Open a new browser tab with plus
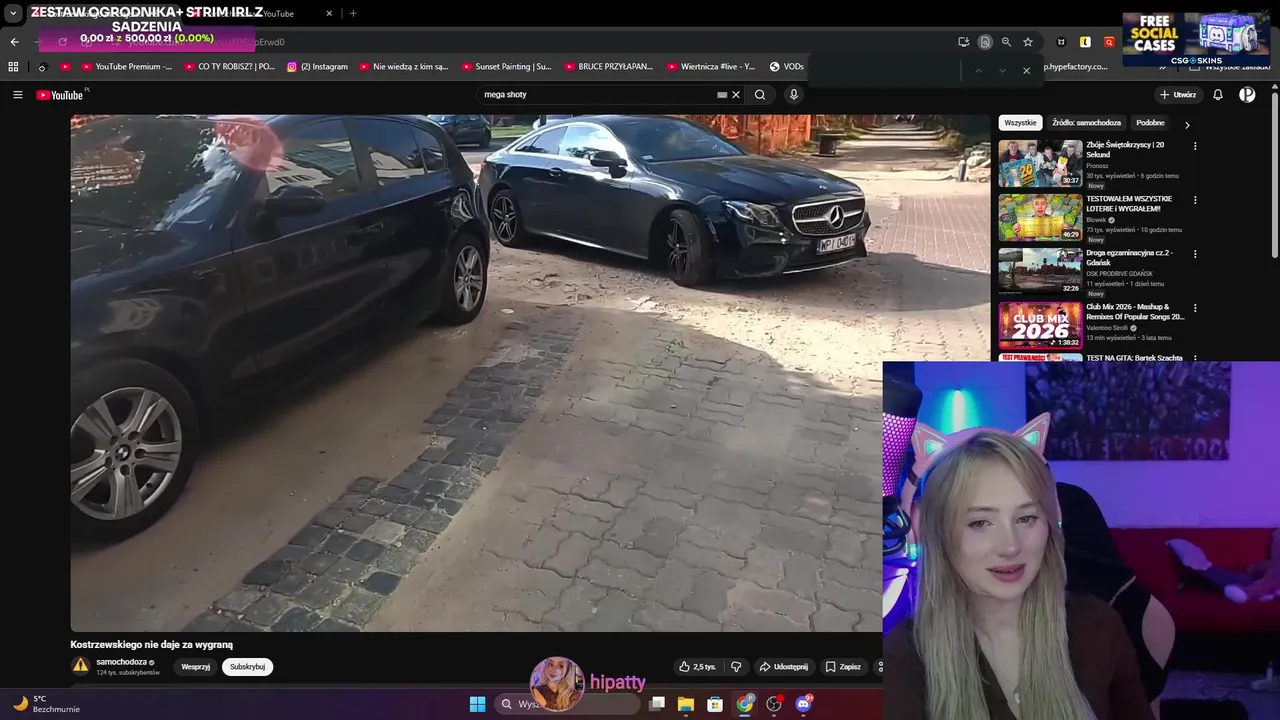1280x720 pixels. 353,13
